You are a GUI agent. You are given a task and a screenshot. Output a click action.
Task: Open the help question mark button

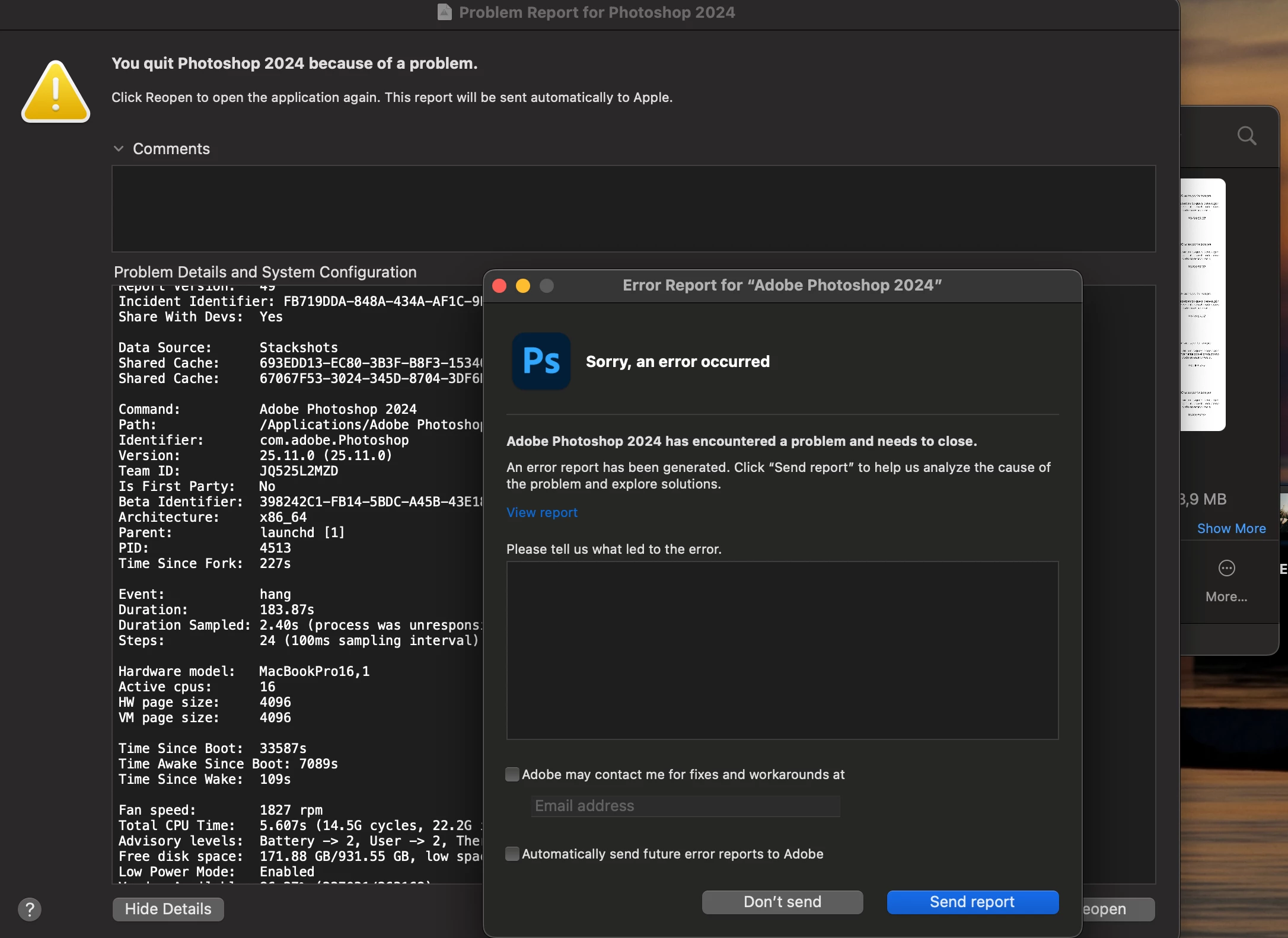(30, 909)
